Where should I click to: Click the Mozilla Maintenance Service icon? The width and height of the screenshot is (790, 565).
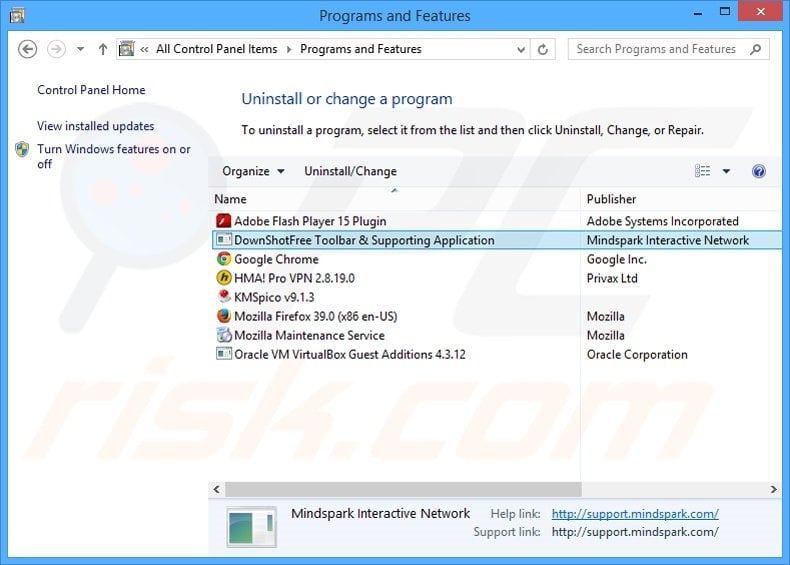point(223,335)
